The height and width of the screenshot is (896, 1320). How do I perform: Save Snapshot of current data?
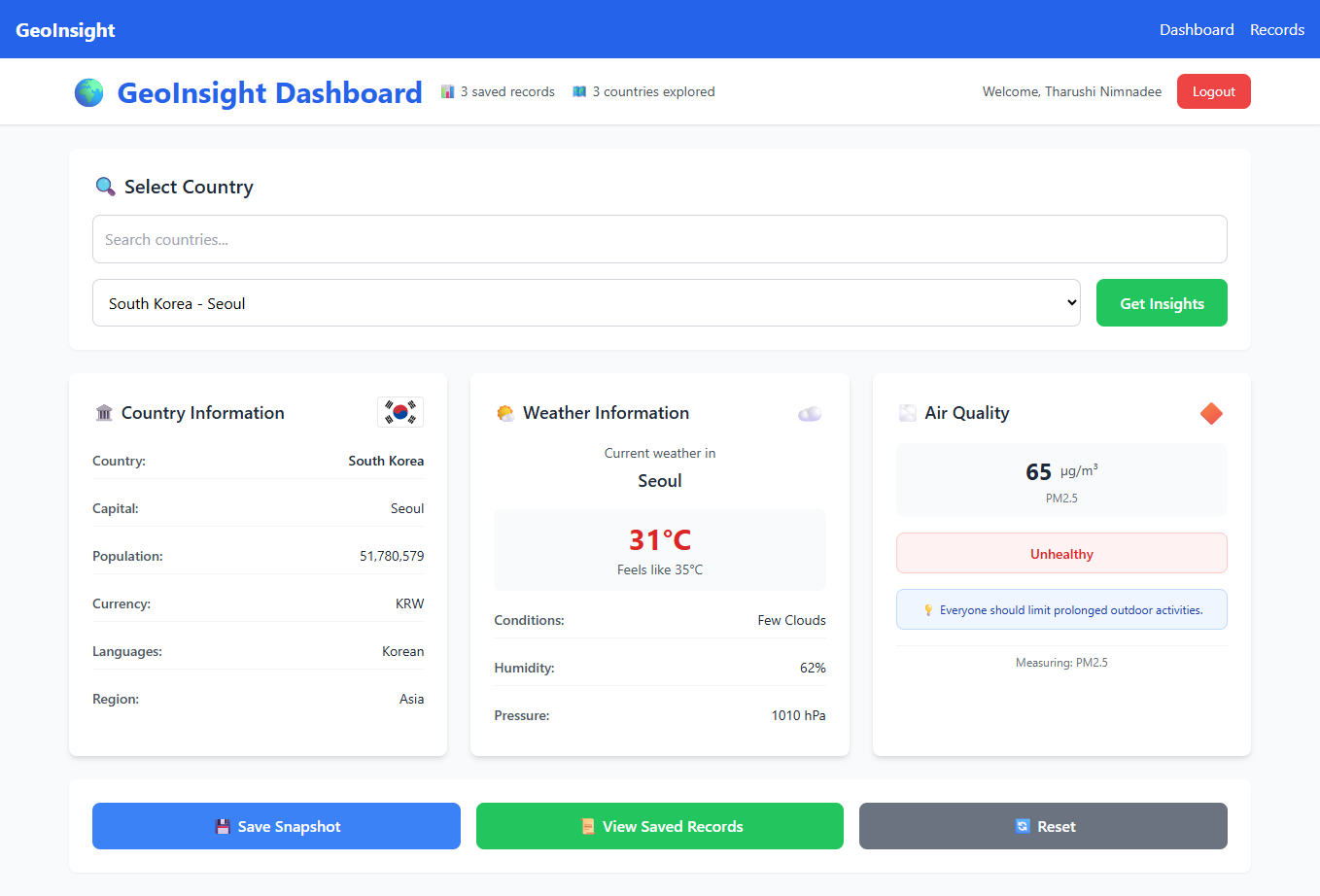click(x=276, y=826)
